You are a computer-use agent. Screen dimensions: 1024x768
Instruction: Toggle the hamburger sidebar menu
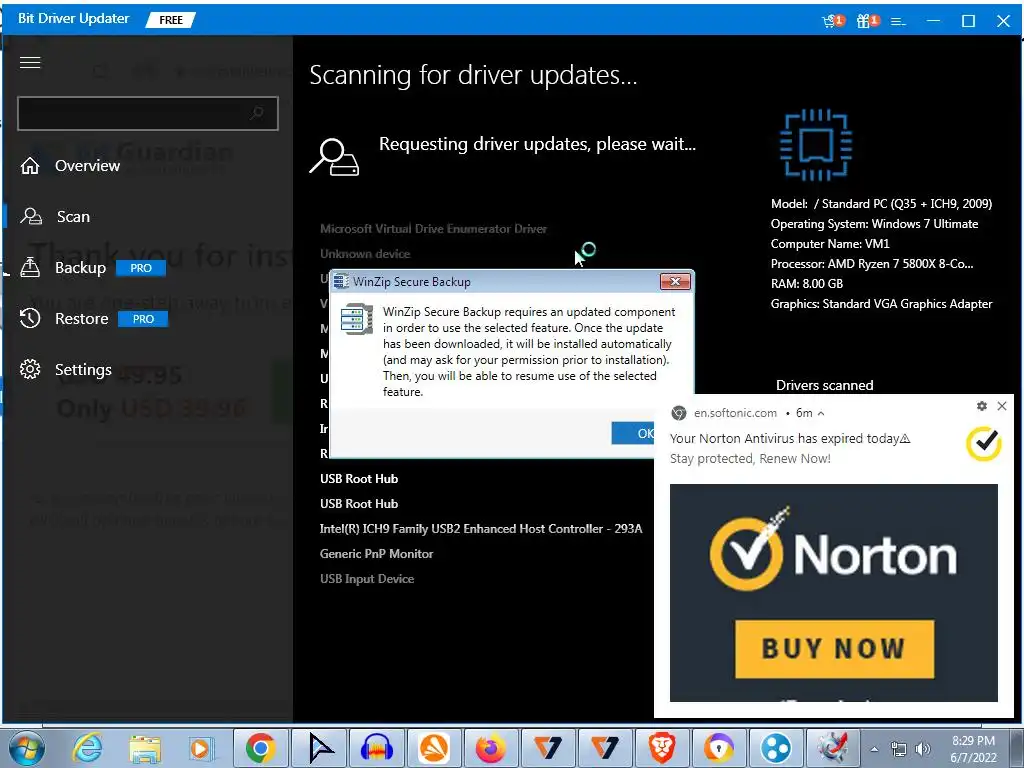coord(30,62)
